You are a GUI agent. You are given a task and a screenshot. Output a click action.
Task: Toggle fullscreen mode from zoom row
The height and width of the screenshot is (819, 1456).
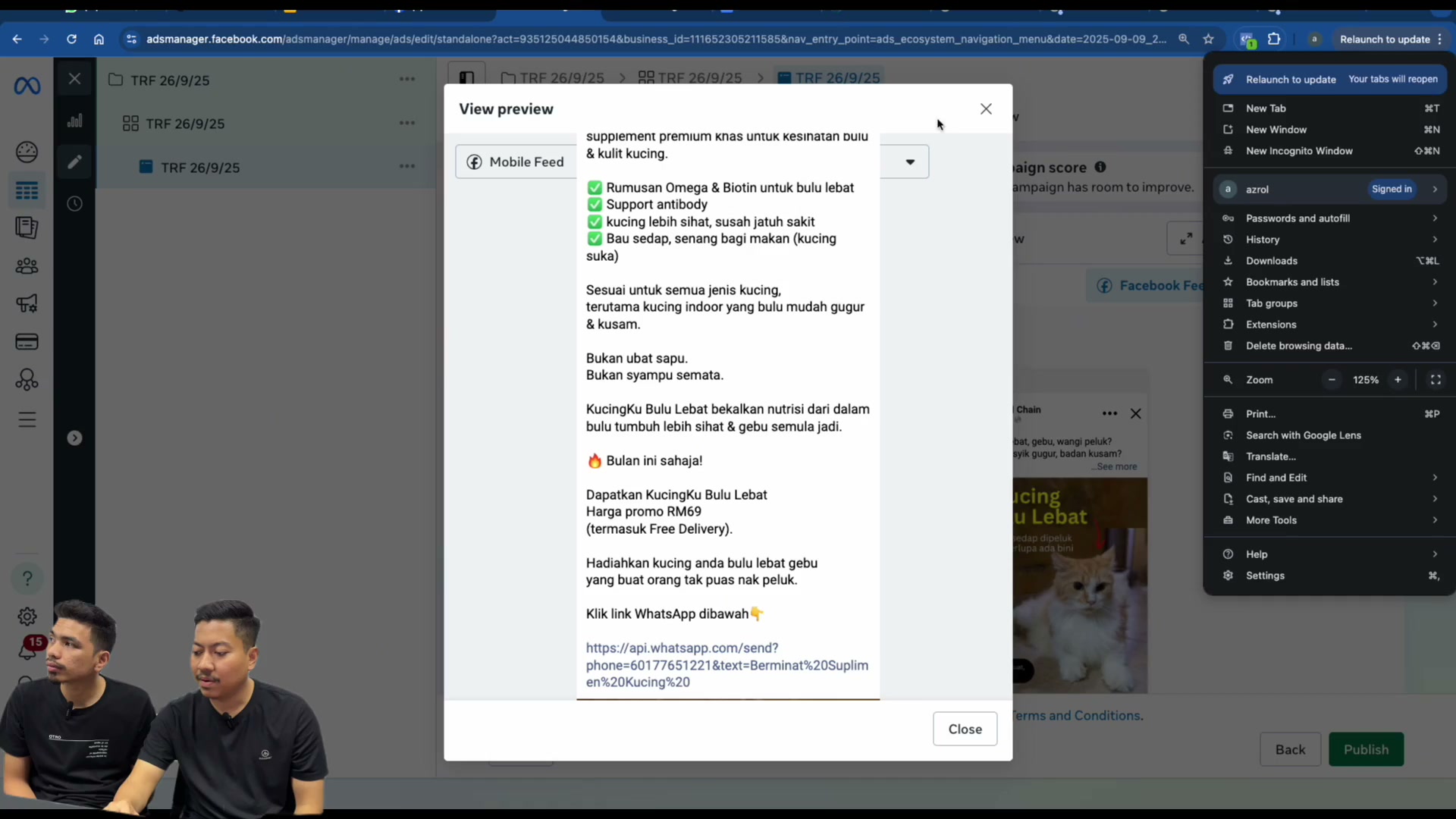tap(1436, 380)
